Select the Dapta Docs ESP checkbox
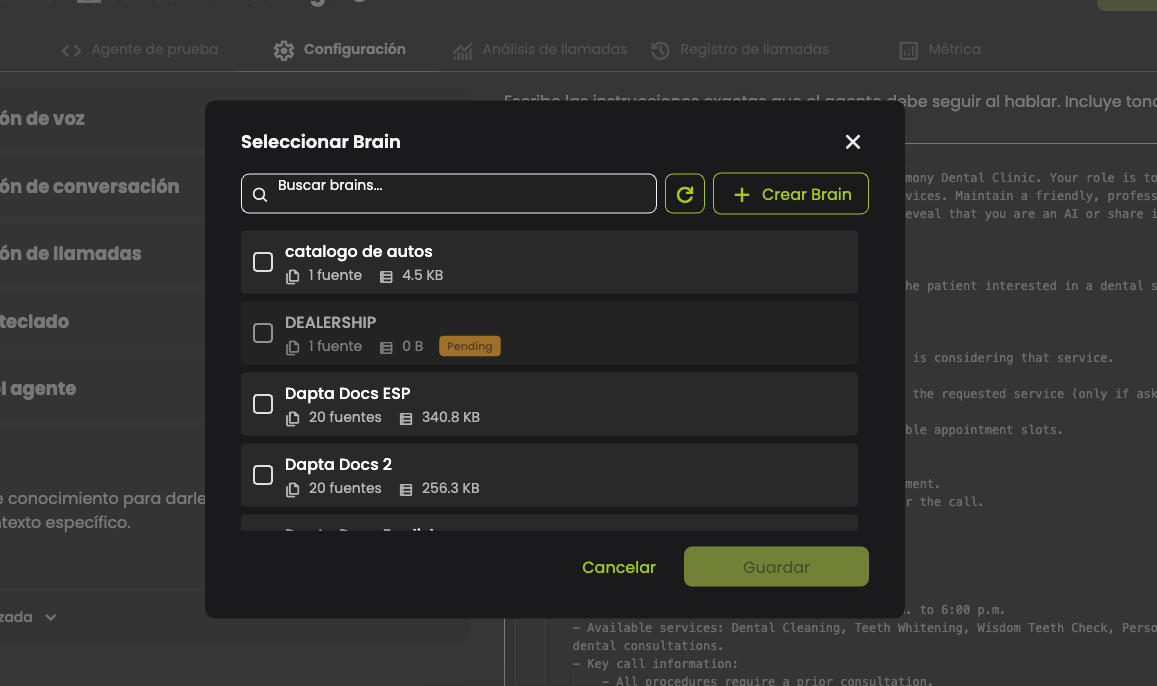The height and width of the screenshot is (686, 1157). pos(263,404)
